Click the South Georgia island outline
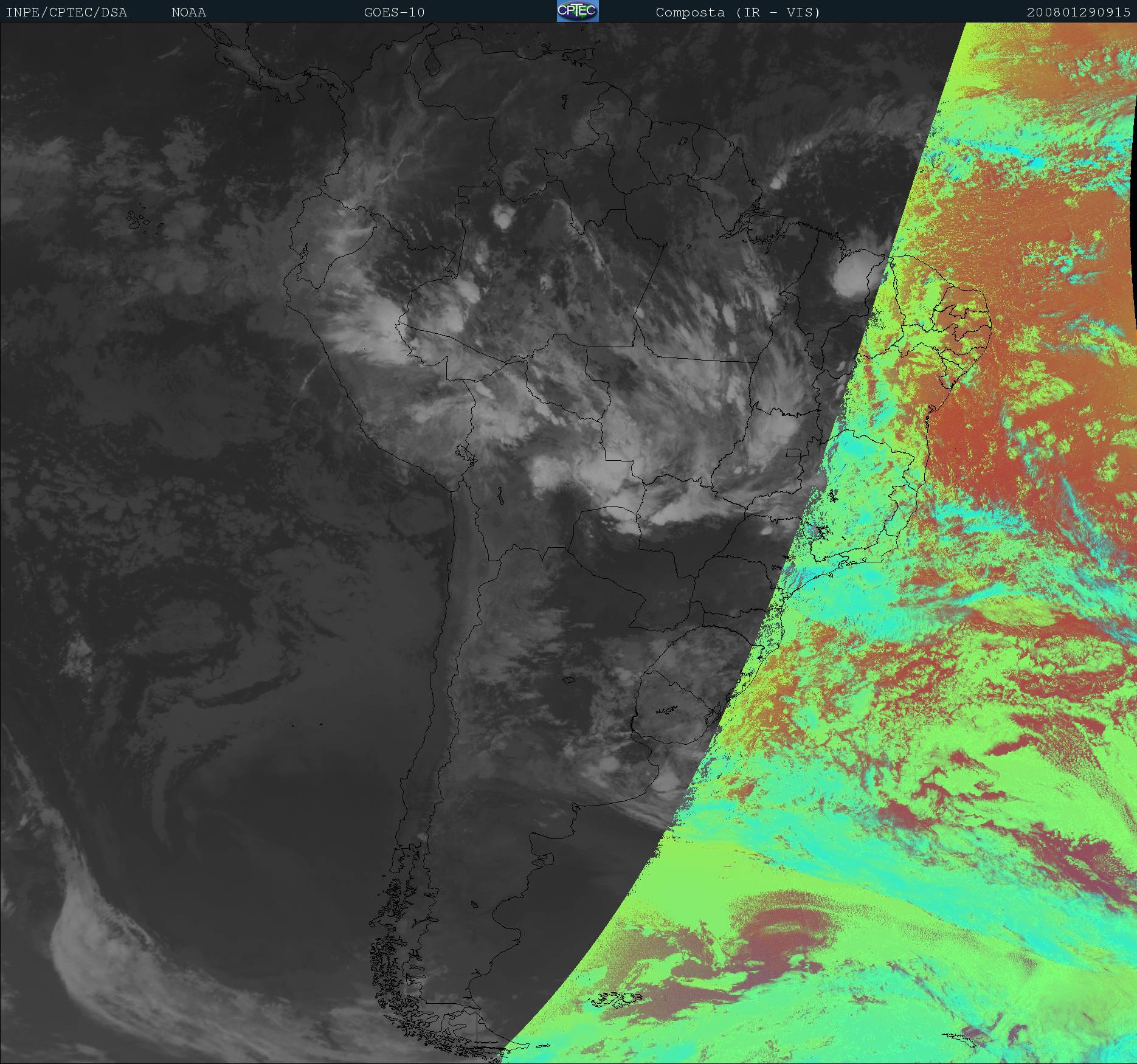This screenshot has height=1064, width=1137. [961, 1038]
